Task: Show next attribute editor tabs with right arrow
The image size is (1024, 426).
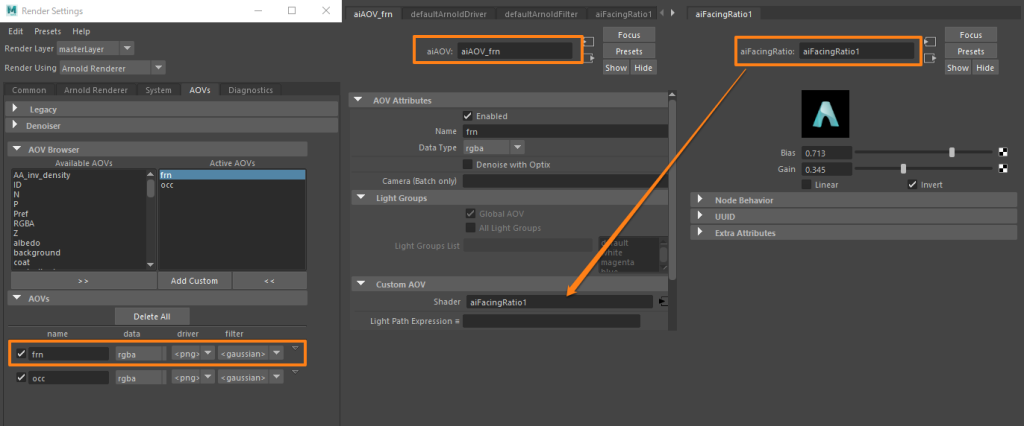Action: (x=673, y=13)
